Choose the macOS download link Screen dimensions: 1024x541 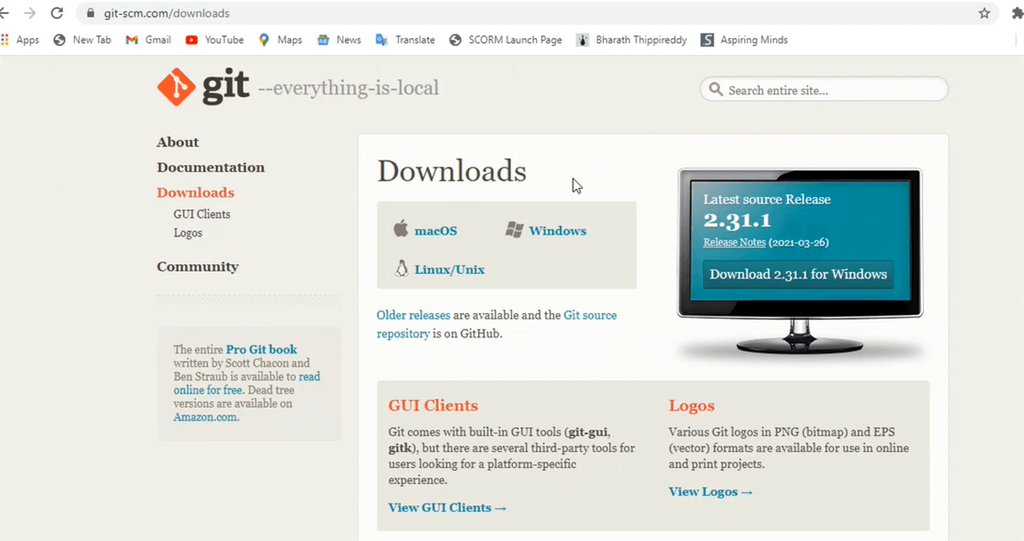436,231
